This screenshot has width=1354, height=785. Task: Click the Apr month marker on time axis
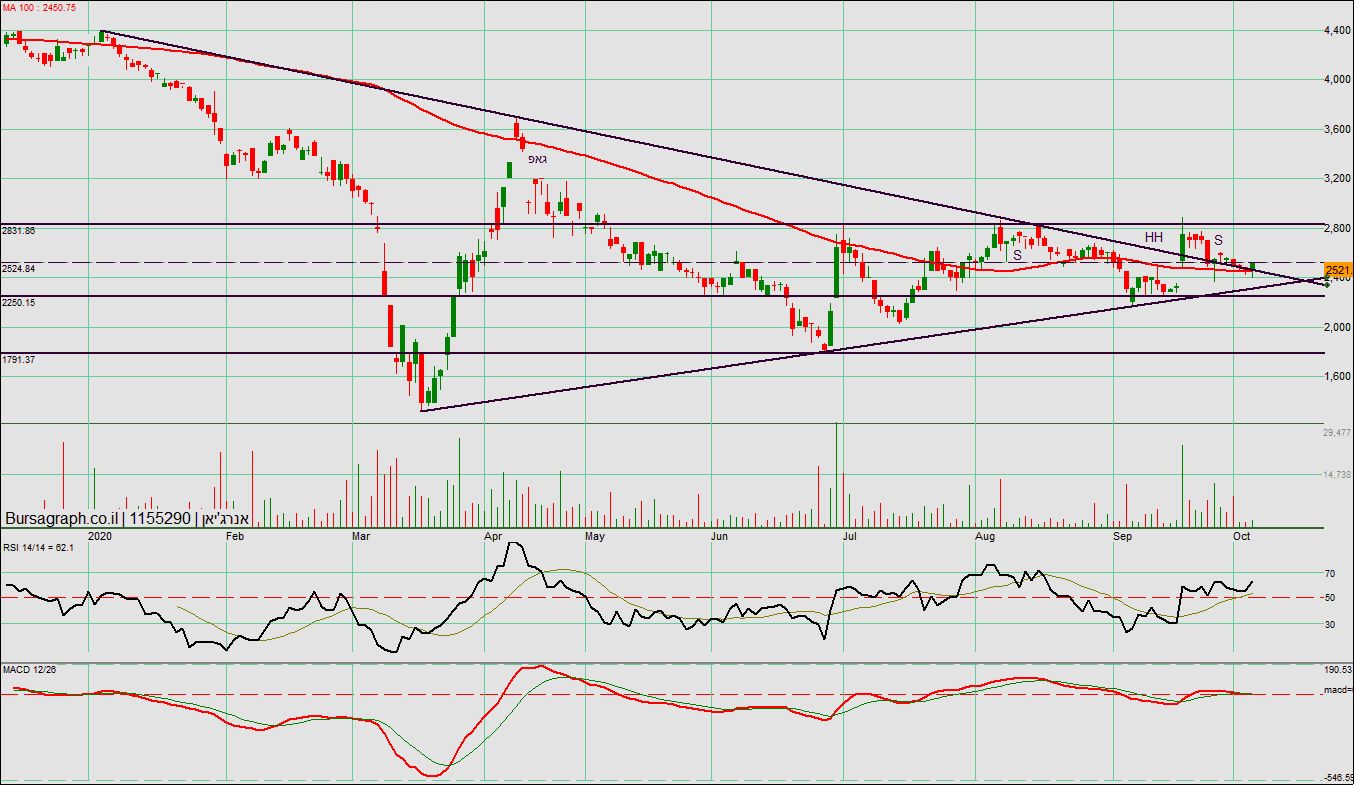tap(494, 536)
